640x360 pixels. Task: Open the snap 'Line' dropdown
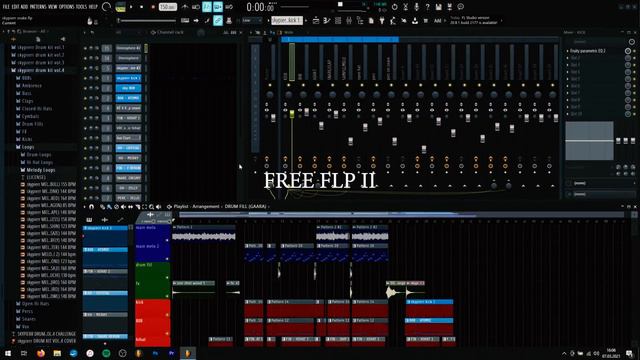[252, 20]
